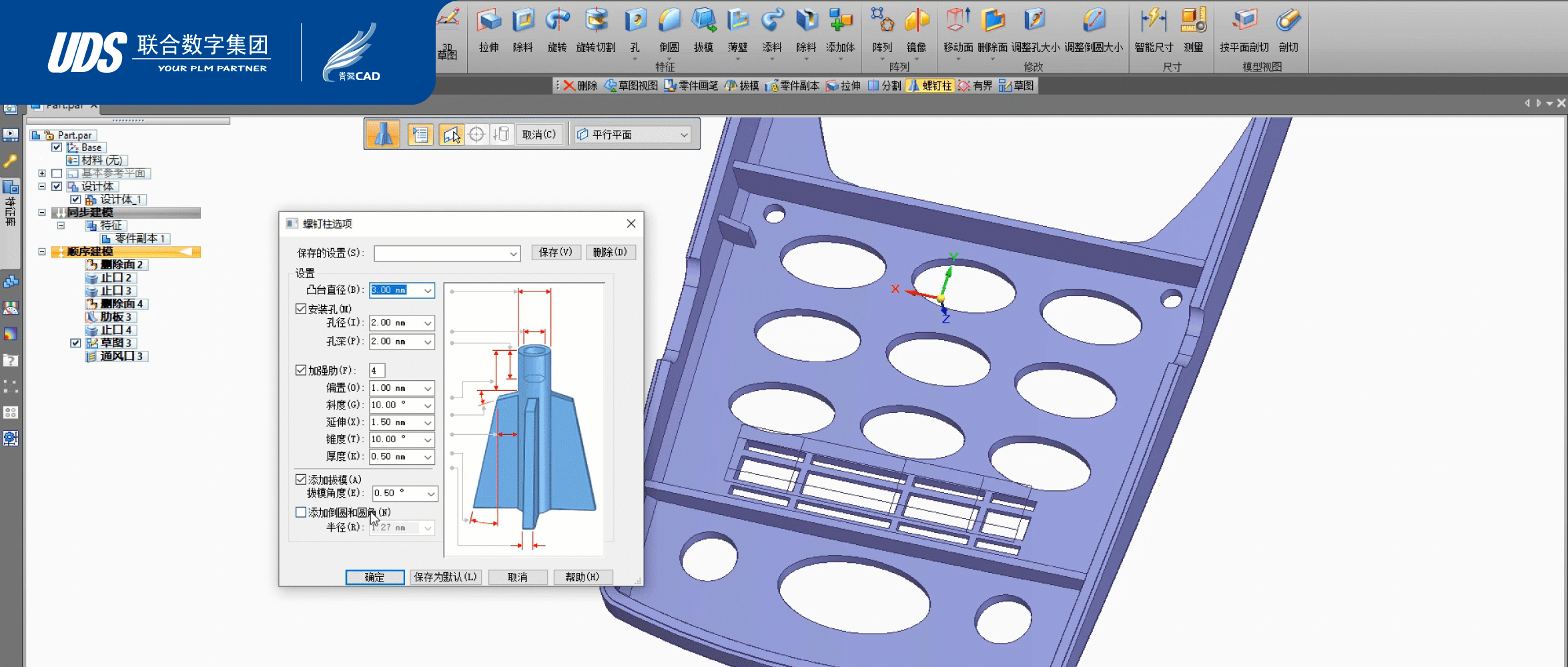The width and height of the screenshot is (1568, 667).
Task: Open the 凸台直径 value dropdown
Action: (x=428, y=290)
